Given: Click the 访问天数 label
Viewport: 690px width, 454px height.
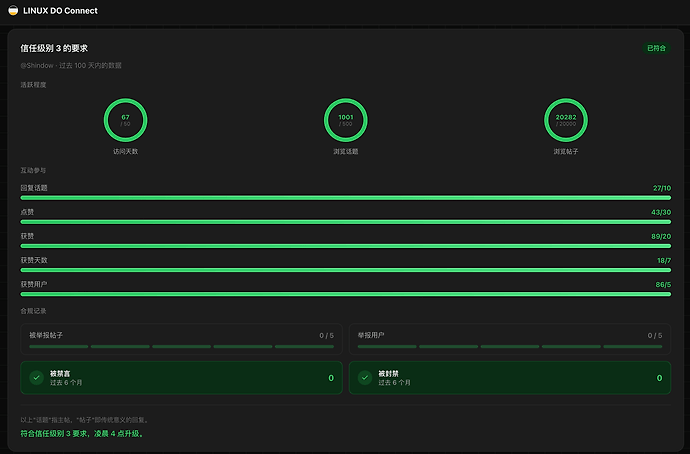Looking at the screenshot, I should (125, 151).
